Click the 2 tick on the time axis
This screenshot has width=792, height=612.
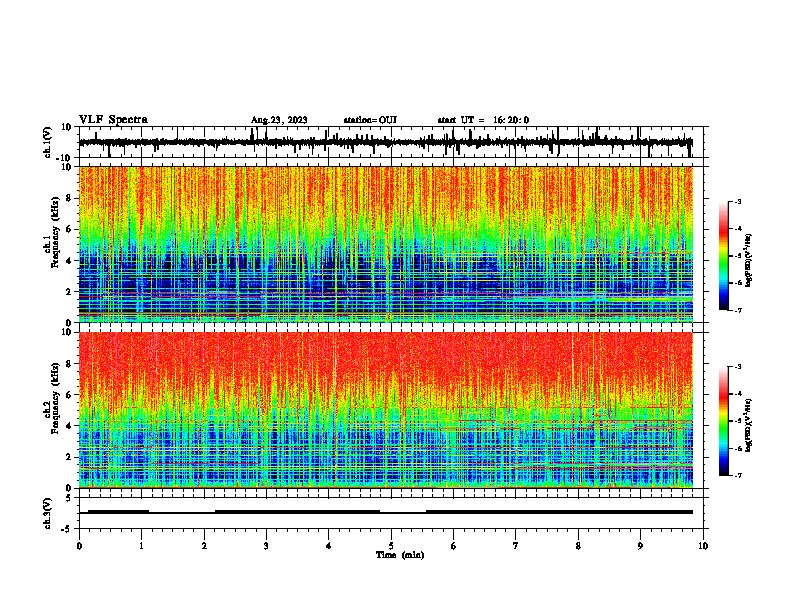point(204,546)
